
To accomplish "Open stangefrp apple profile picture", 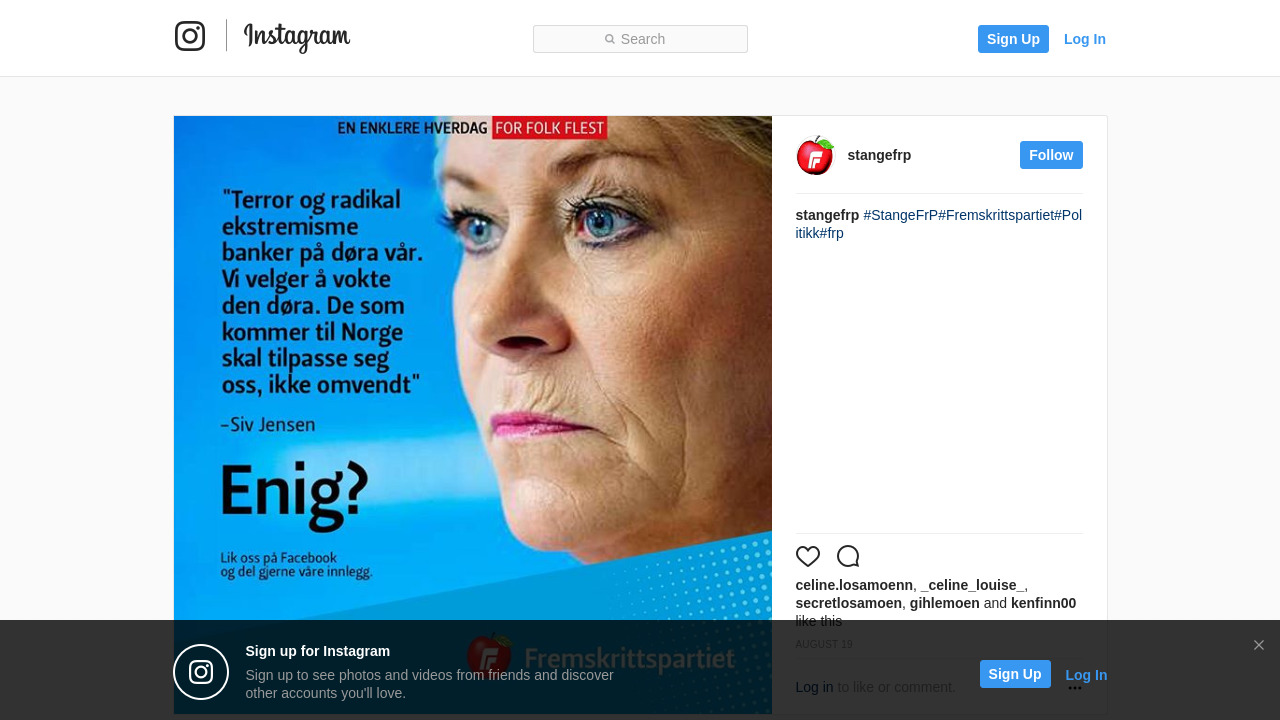I will (x=815, y=155).
